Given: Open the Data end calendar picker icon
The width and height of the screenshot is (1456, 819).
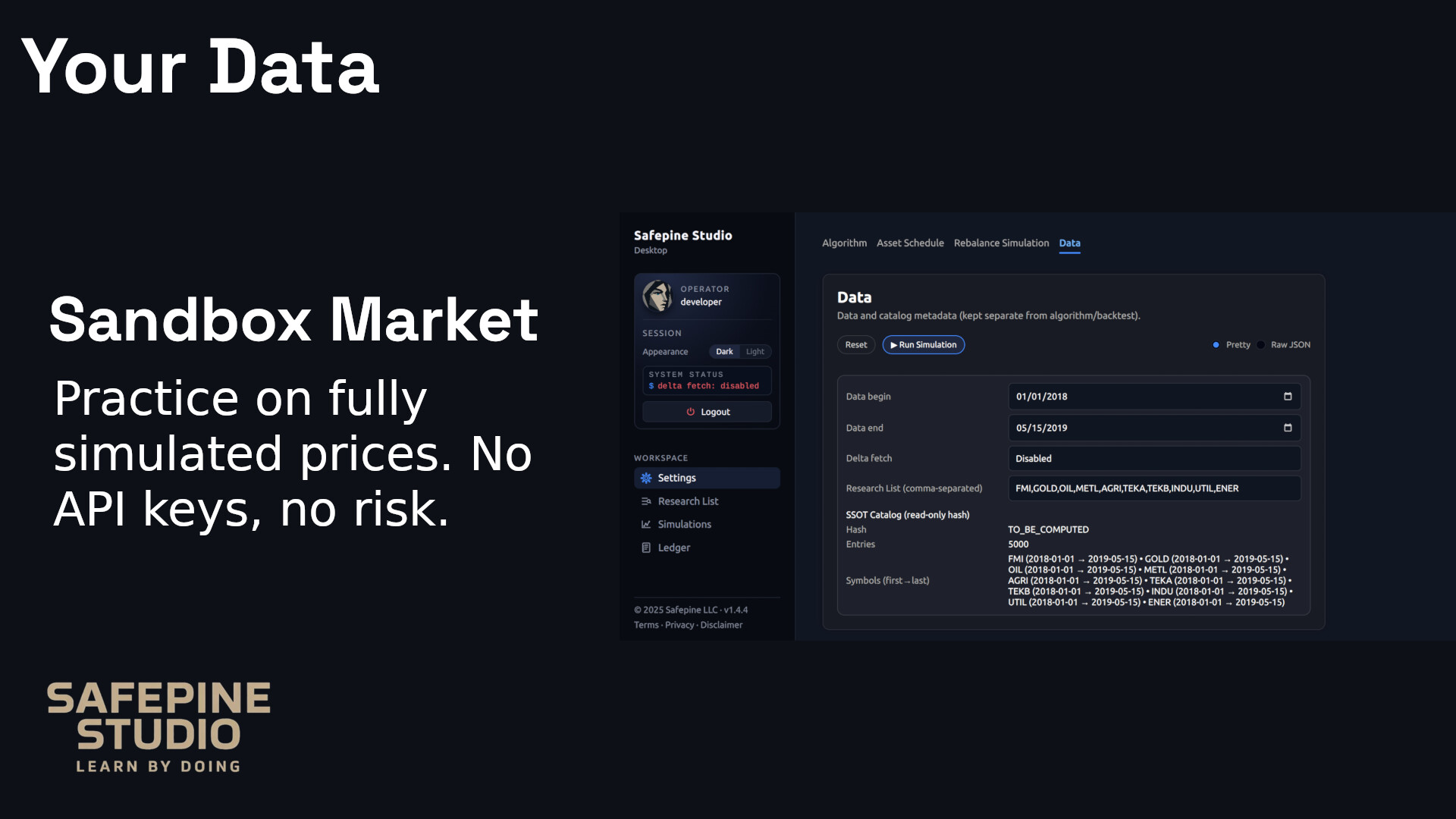Looking at the screenshot, I should tap(1287, 428).
